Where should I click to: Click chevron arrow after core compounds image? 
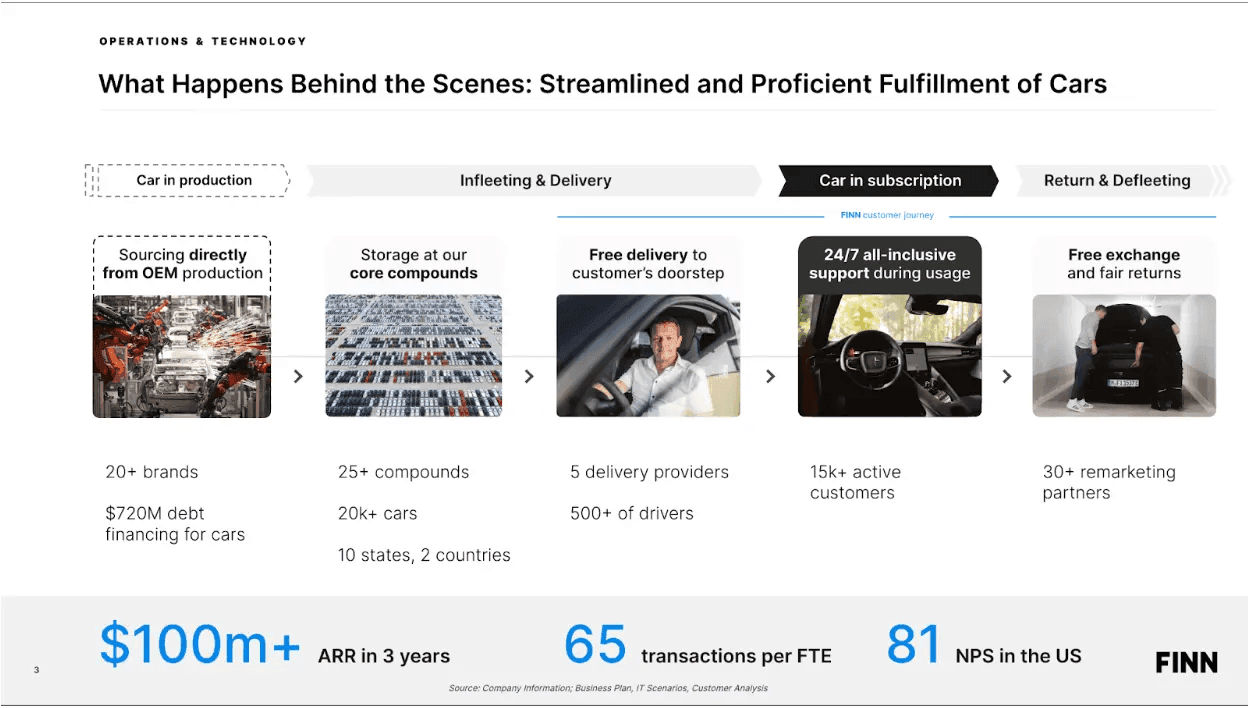click(529, 376)
